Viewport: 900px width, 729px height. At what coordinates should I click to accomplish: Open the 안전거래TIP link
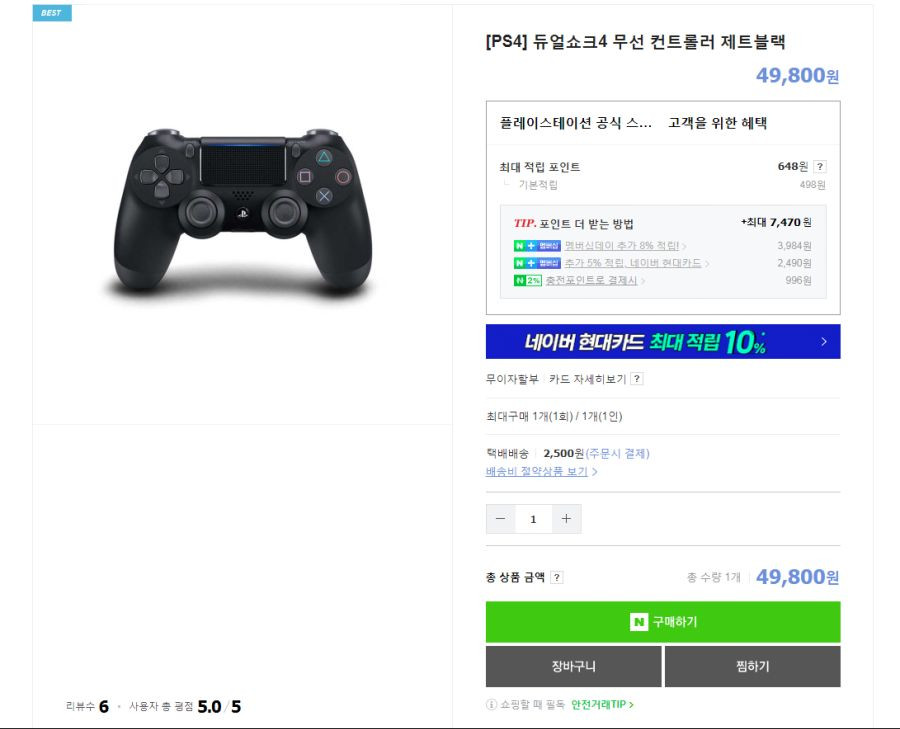[602, 704]
